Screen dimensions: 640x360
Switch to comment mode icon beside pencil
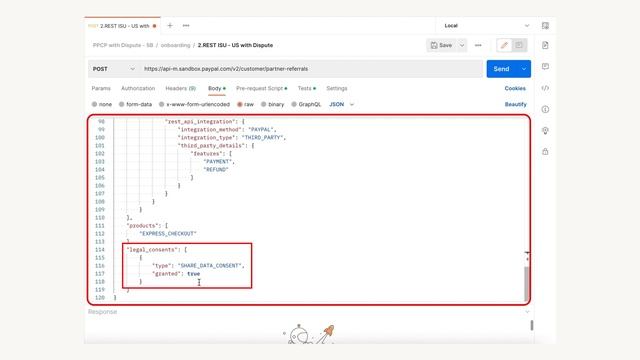519,45
